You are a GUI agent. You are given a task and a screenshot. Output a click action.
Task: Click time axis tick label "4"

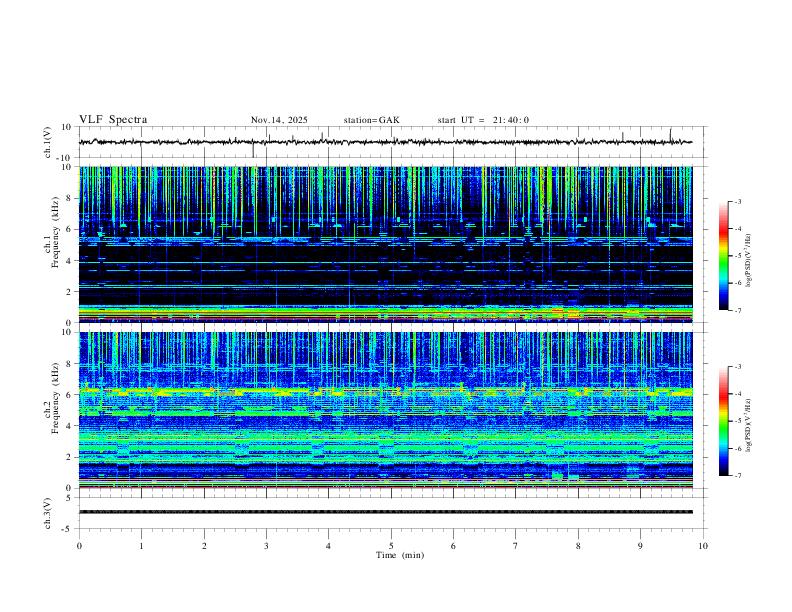(x=328, y=546)
